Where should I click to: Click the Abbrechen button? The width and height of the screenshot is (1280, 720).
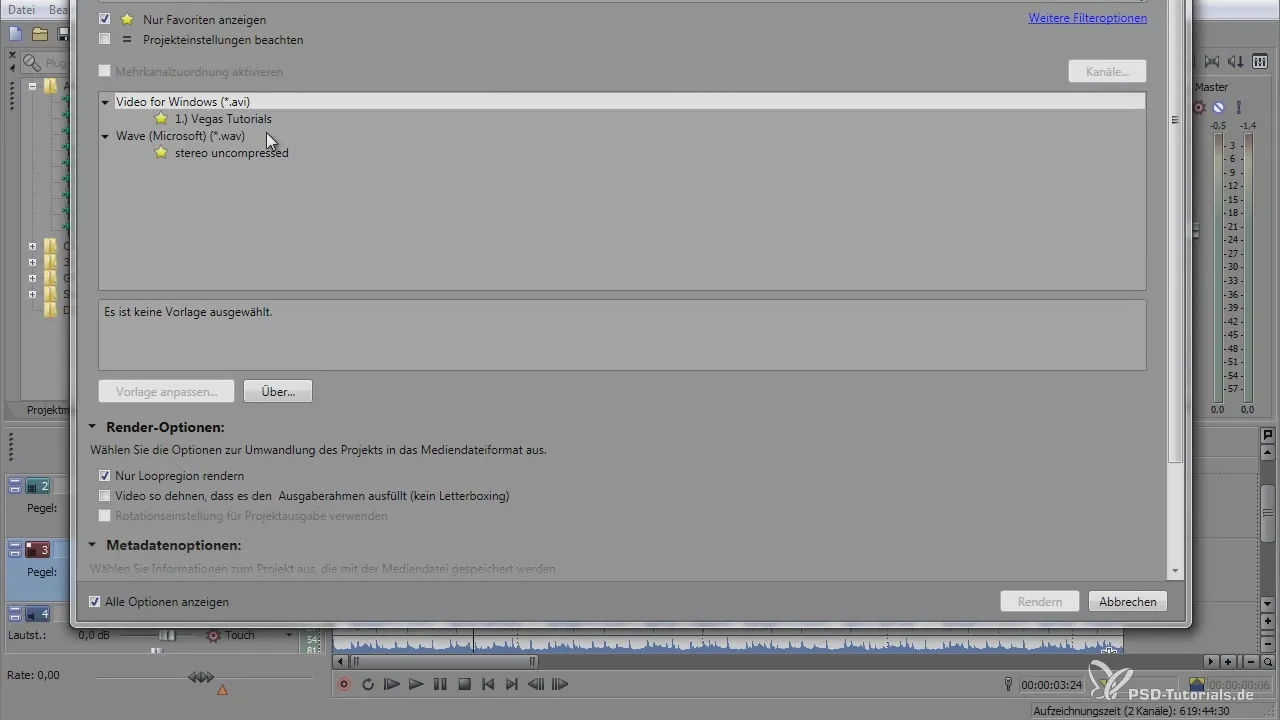coord(1128,601)
